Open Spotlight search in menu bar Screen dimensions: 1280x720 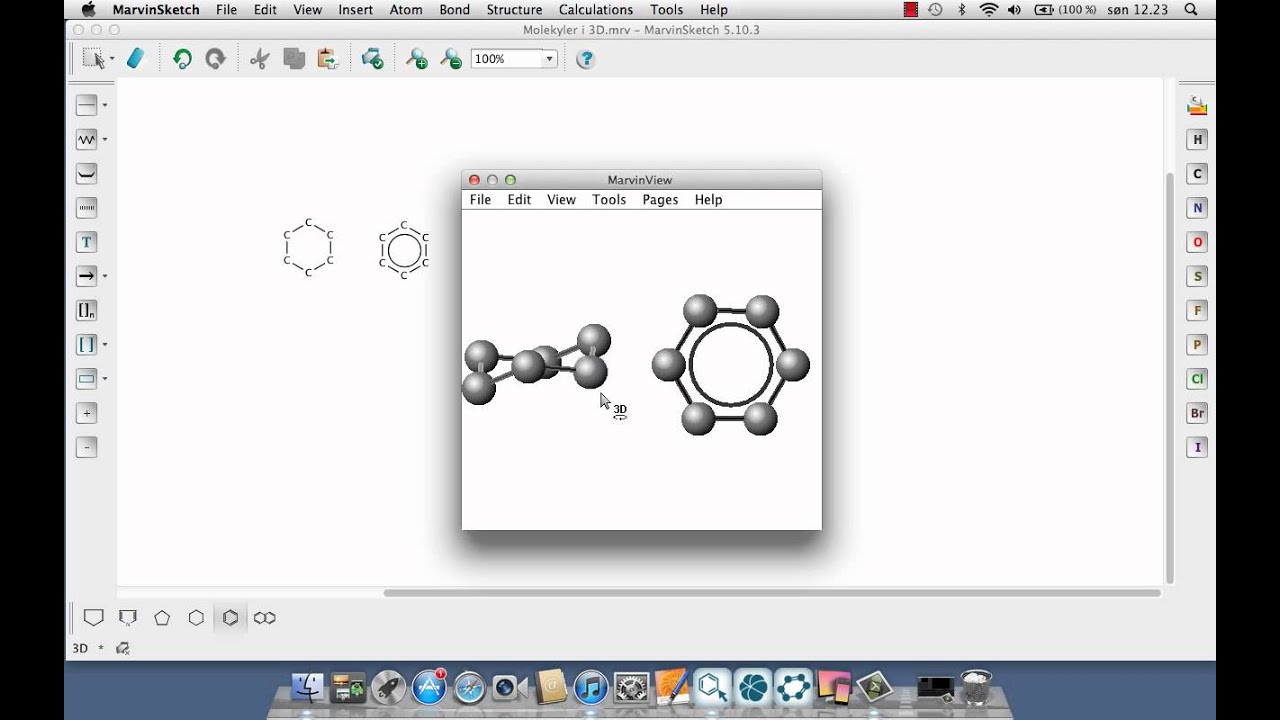[x=1191, y=10]
